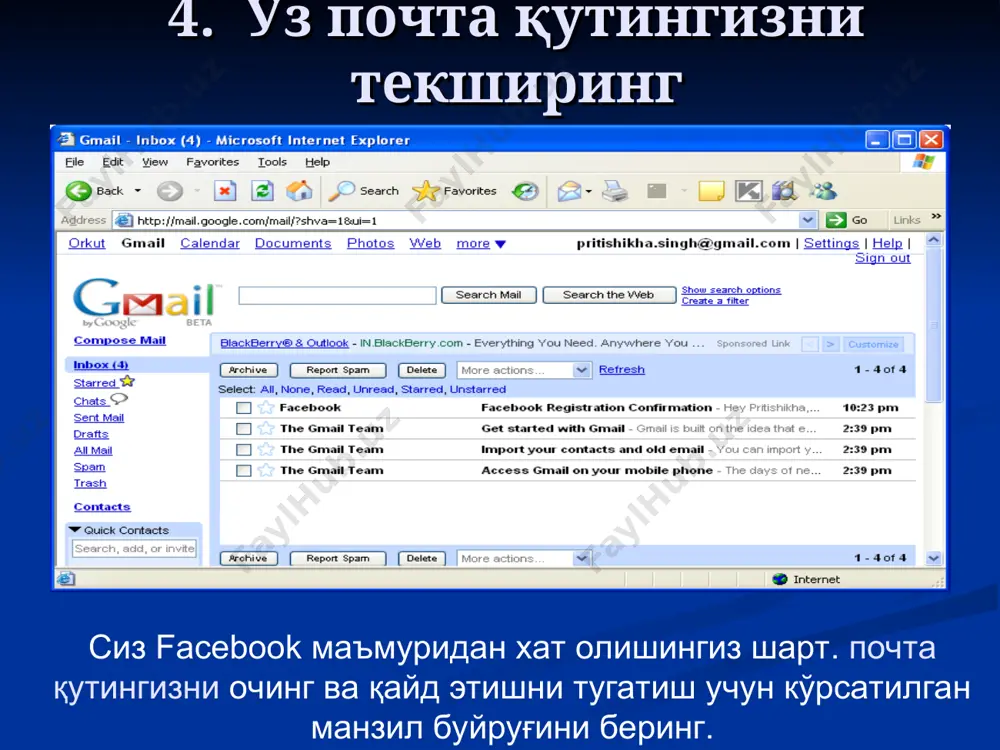Click the Gmail search input field

coord(337,295)
